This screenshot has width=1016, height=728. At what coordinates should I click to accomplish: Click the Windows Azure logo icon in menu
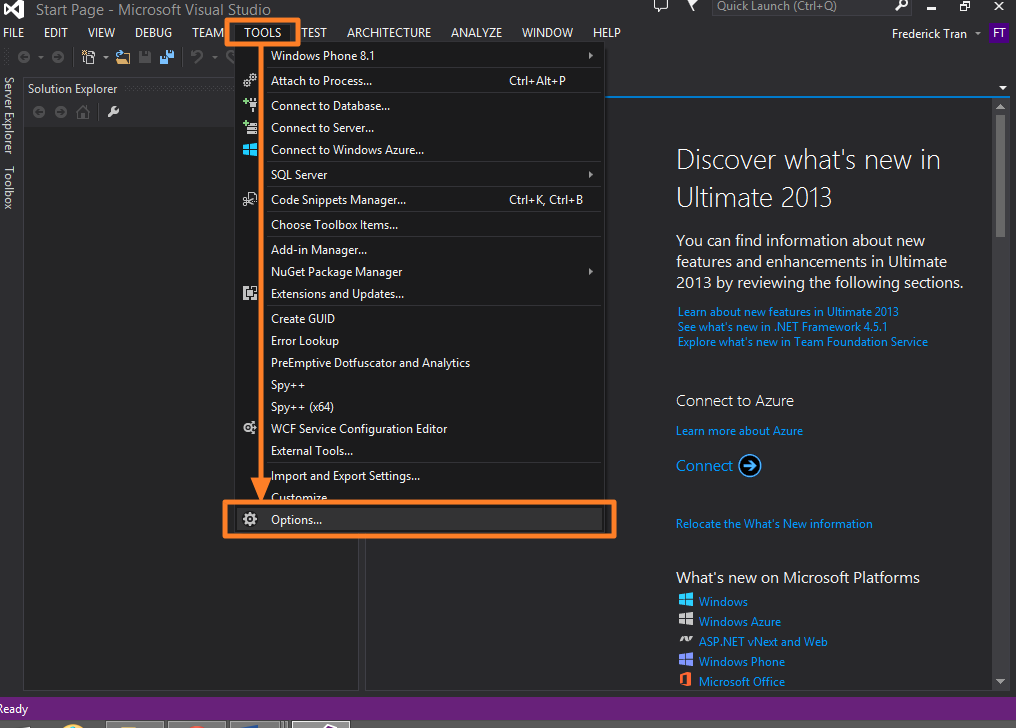point(250,150)
